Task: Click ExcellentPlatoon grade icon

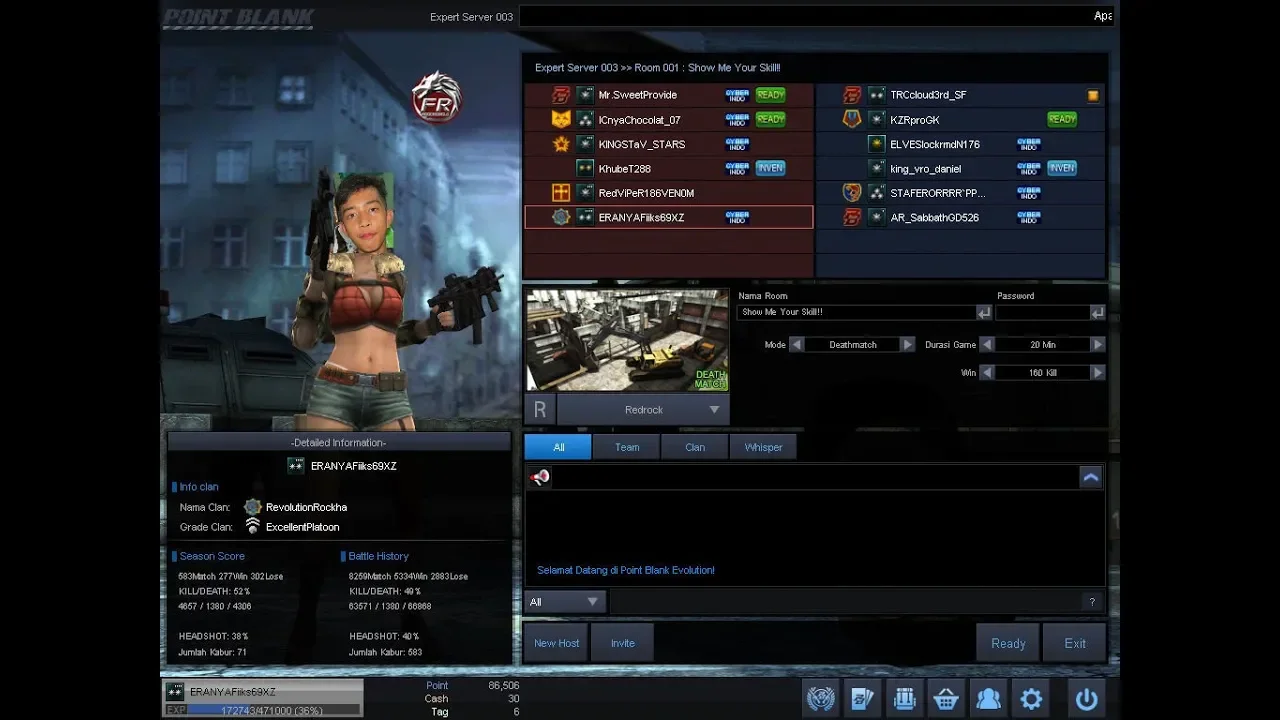Action: [x=253, y=527]
